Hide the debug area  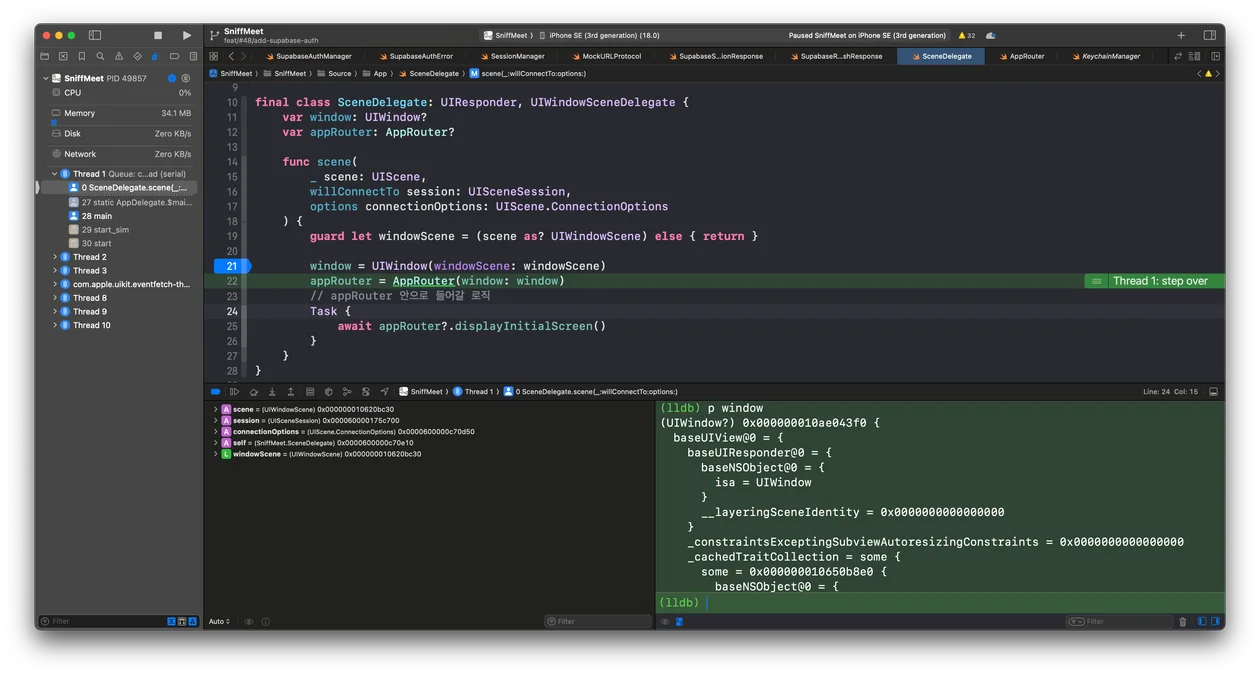pos(1214,392)
